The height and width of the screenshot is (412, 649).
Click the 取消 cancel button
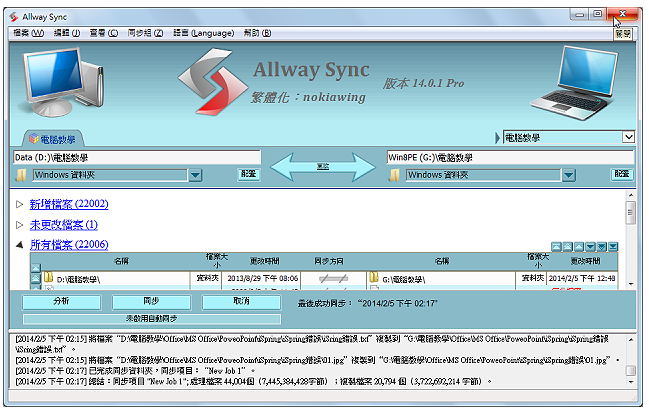[x=241, y=302]
